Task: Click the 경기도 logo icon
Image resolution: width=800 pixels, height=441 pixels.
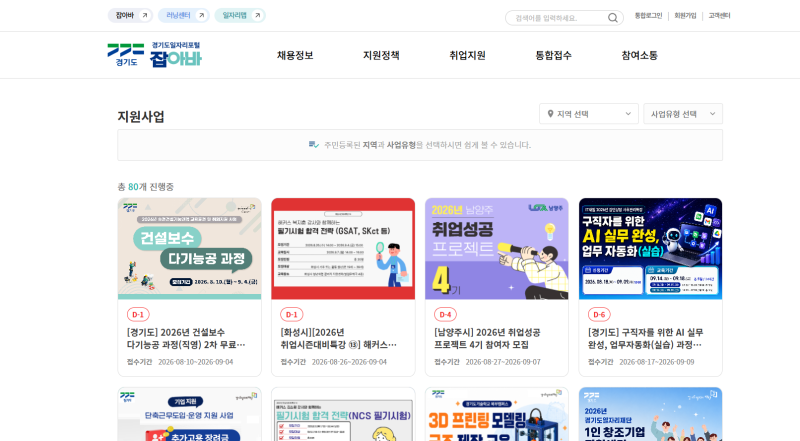Action: pos(126,55)
